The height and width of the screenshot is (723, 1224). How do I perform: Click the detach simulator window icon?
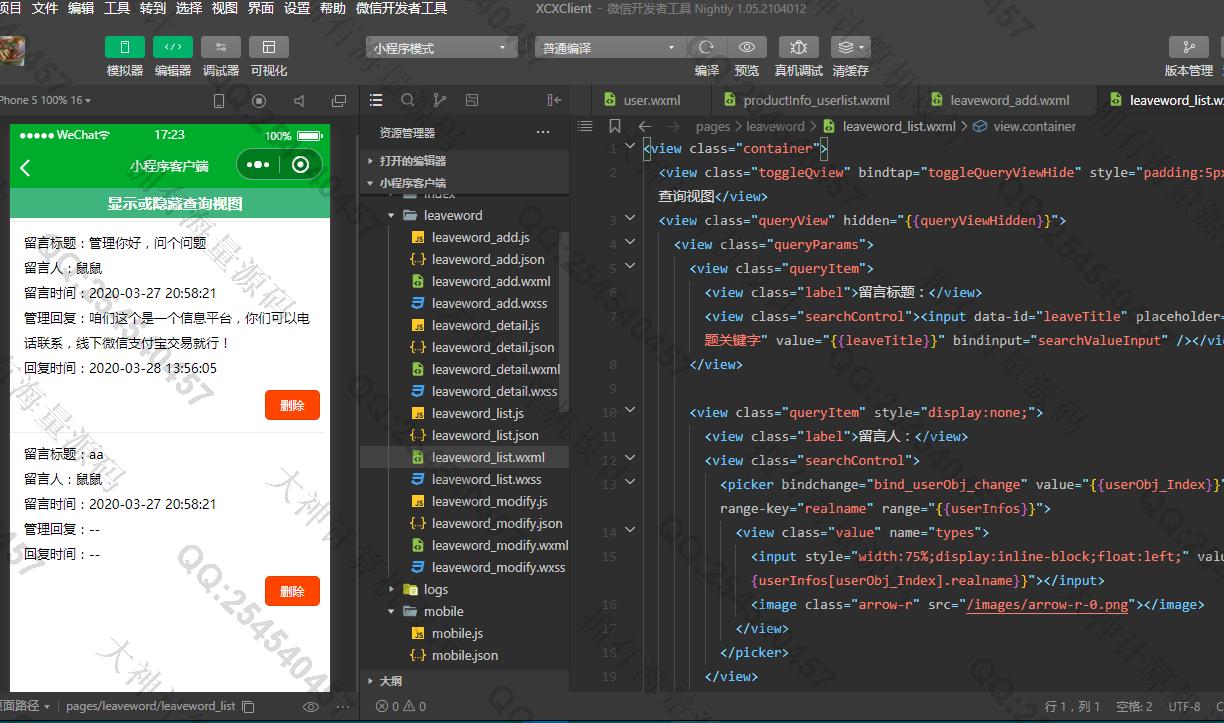[x=339, y=100]
